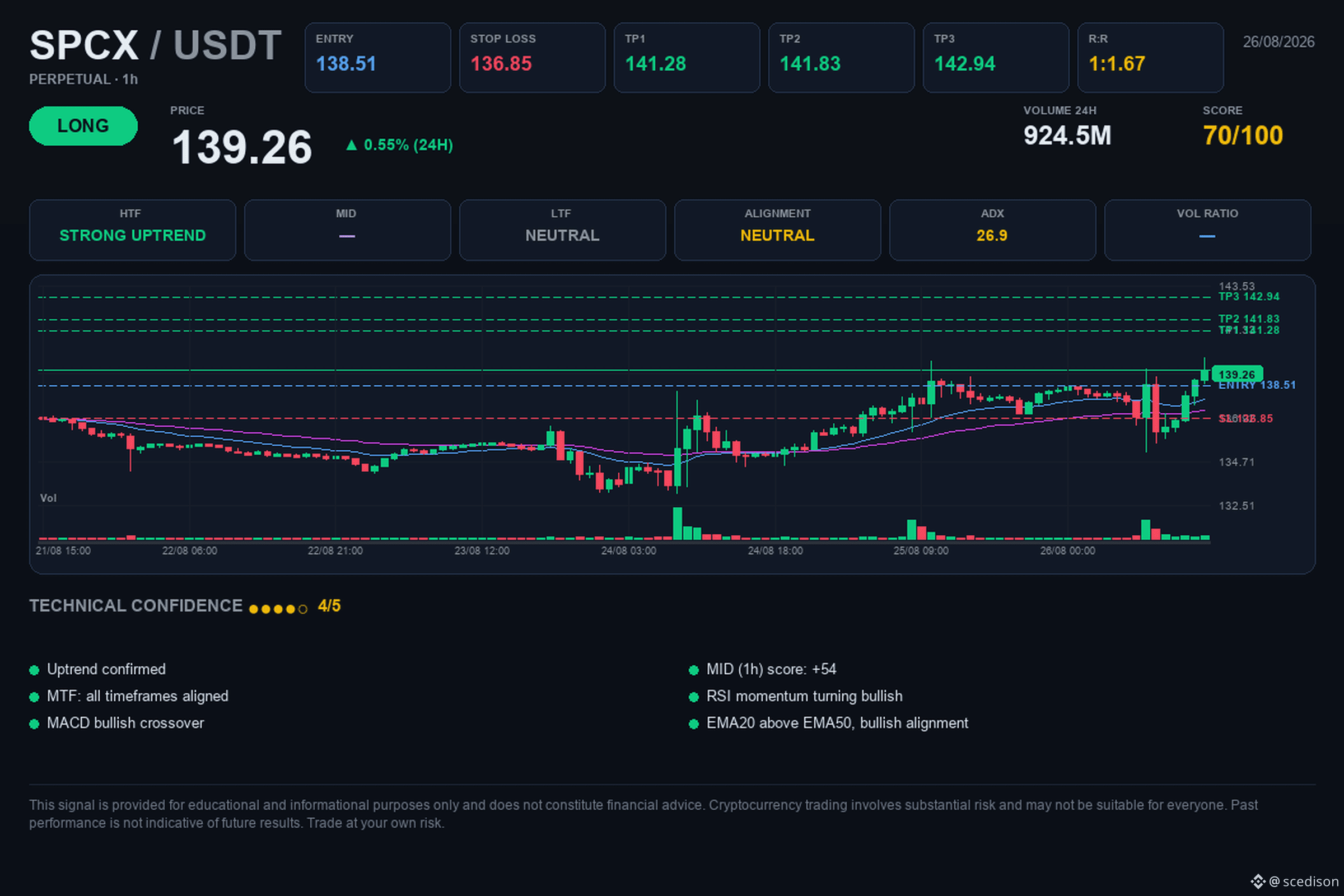
Task: Click the green 139.26 price tag on chart
Action: coord(1237,374)
